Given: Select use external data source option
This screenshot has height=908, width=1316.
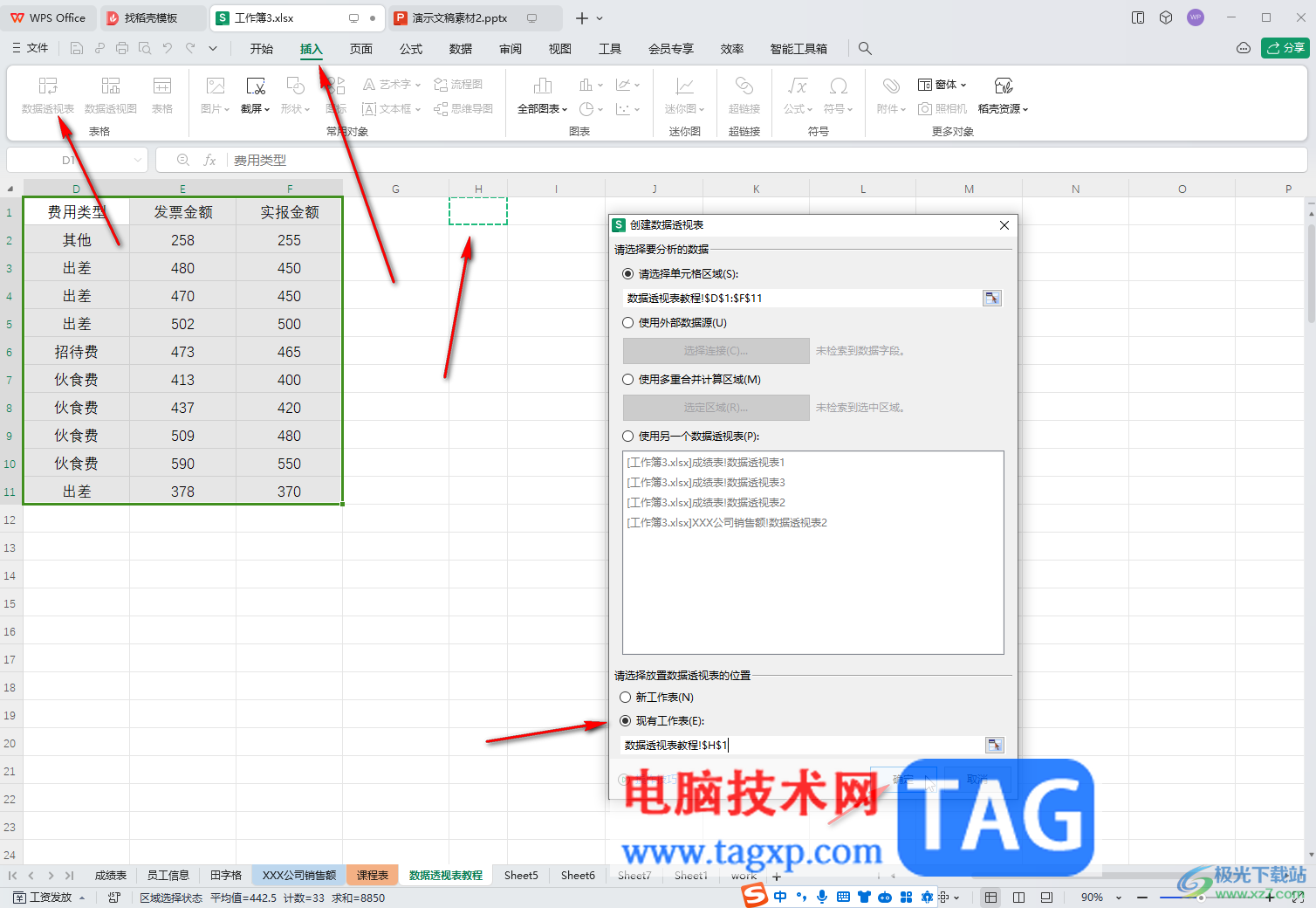Looking at the screenshot, I should [x=628, y=323].
